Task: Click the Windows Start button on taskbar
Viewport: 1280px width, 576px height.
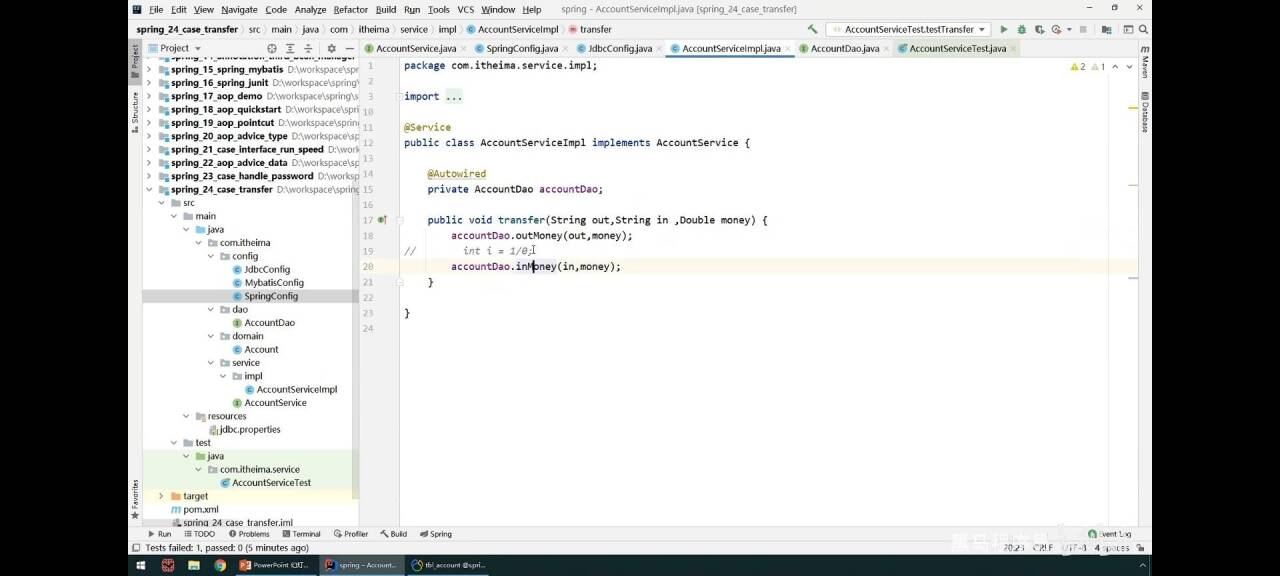Action: [140, 565]
